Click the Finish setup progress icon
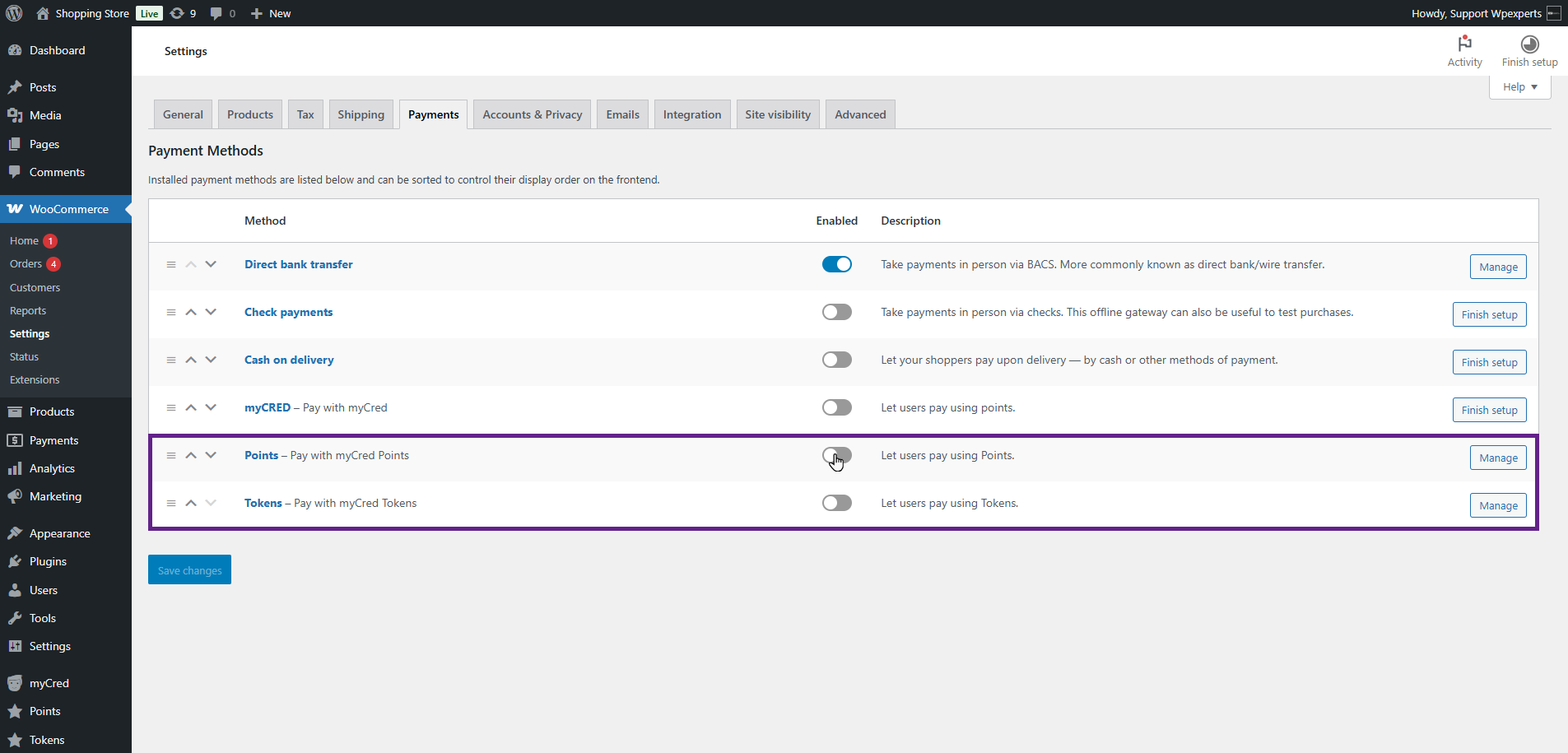The height and width of the screenshot is (753, 1568). [x=1528, y=44]
